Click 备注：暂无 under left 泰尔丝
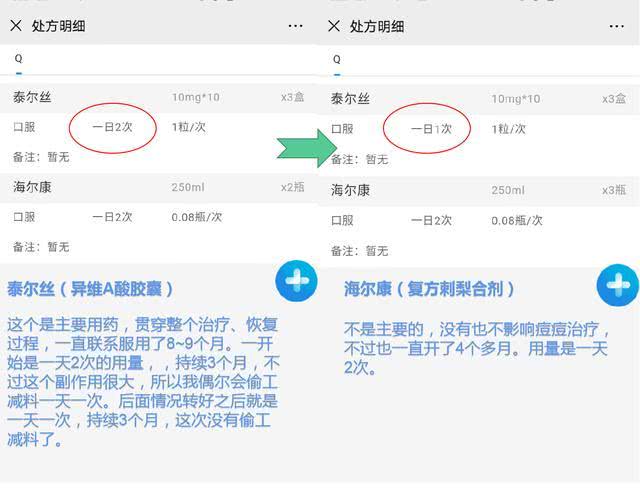640x492 pixels. (41, 157)
